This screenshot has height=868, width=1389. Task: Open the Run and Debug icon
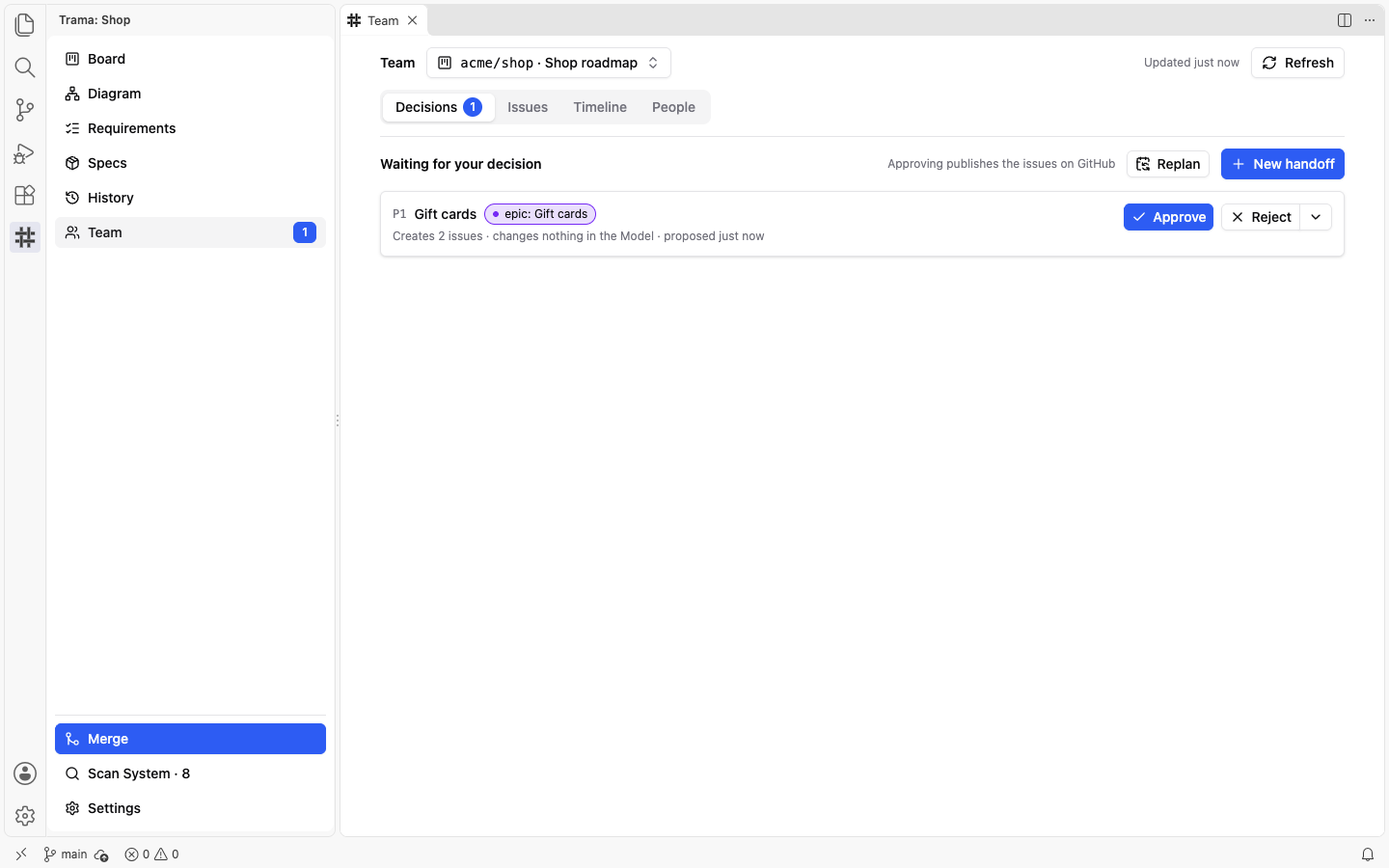point(25,152)
